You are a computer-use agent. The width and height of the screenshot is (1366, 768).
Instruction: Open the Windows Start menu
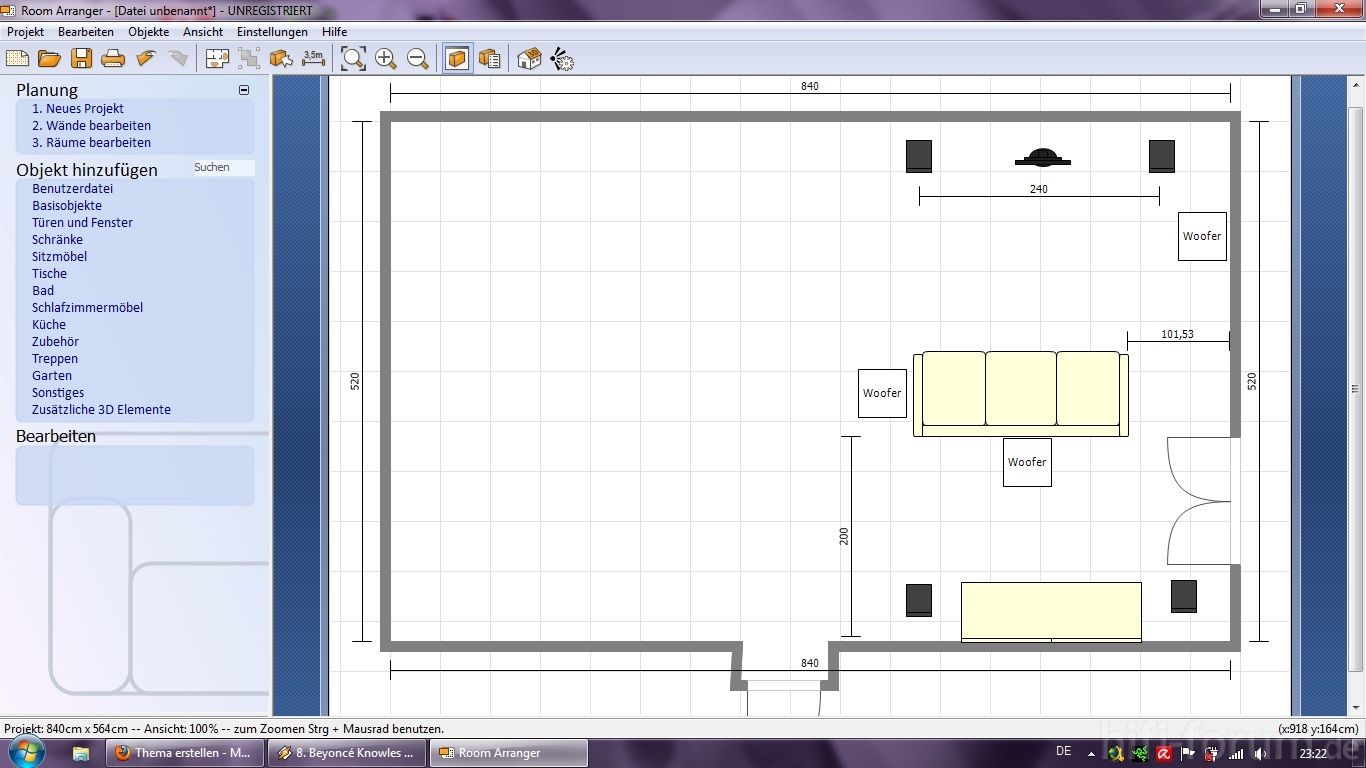[x=26, y=752]
